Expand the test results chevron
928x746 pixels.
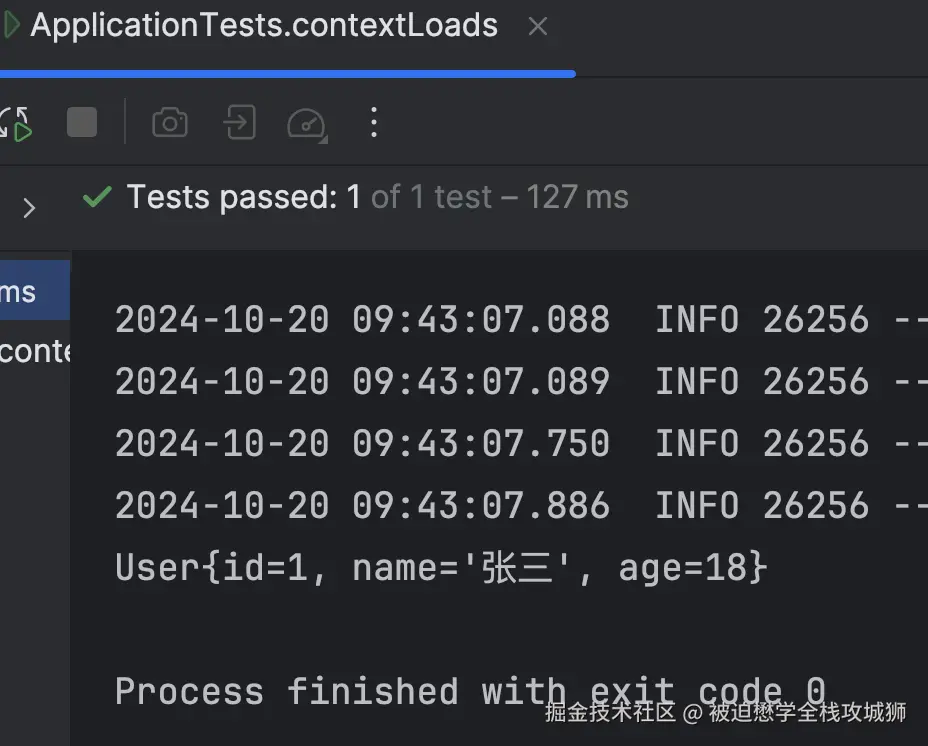pos(29,208)
